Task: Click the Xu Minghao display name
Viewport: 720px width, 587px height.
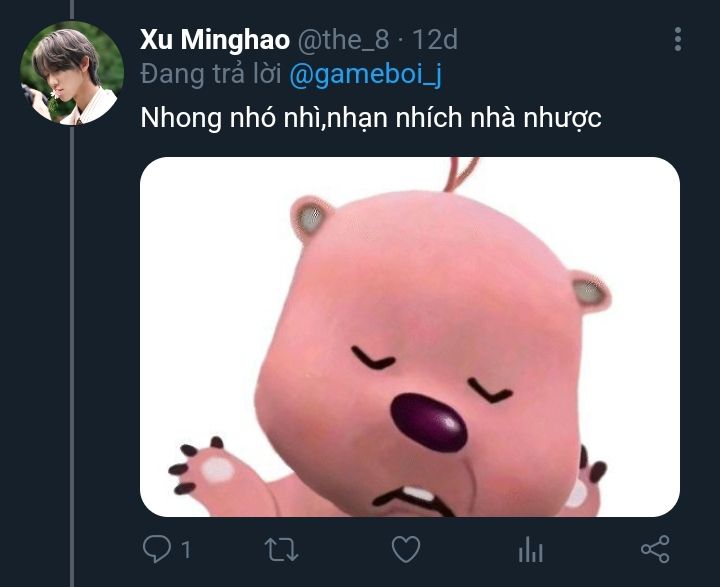Action: click(215, 40)
